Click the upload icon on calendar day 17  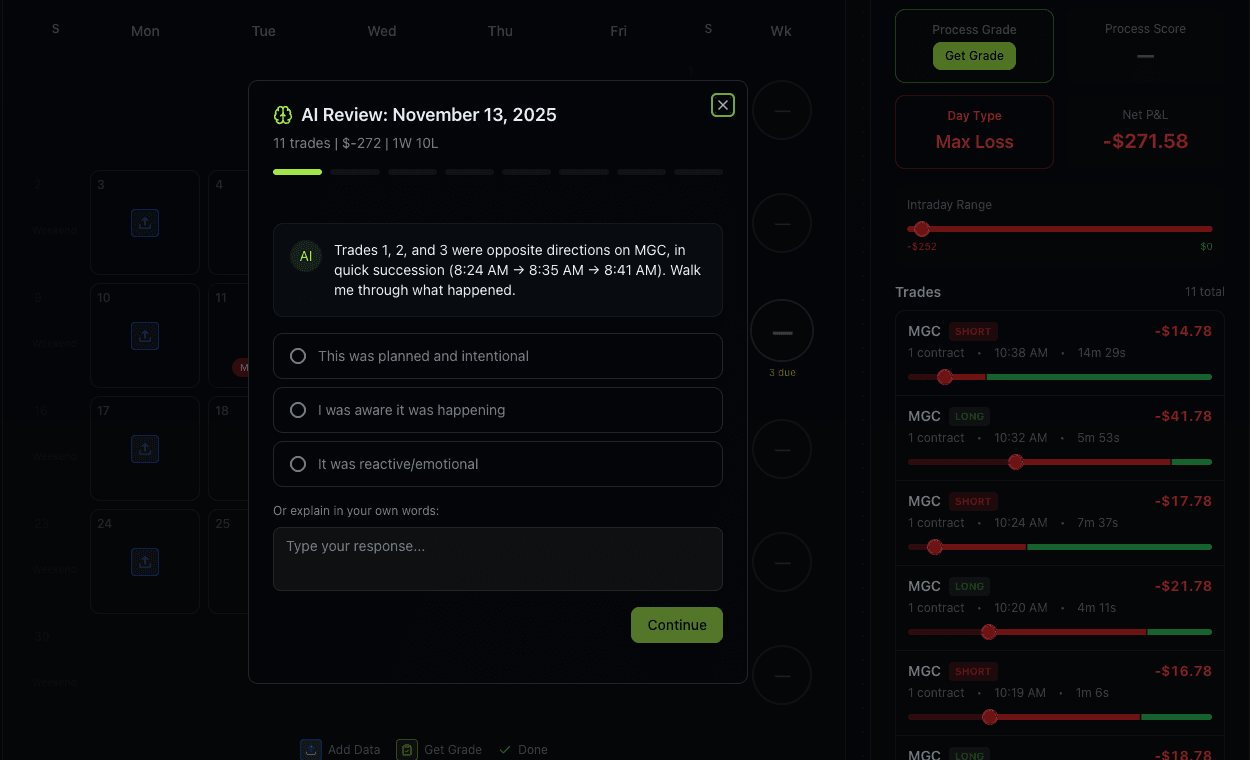coord(145,449)
